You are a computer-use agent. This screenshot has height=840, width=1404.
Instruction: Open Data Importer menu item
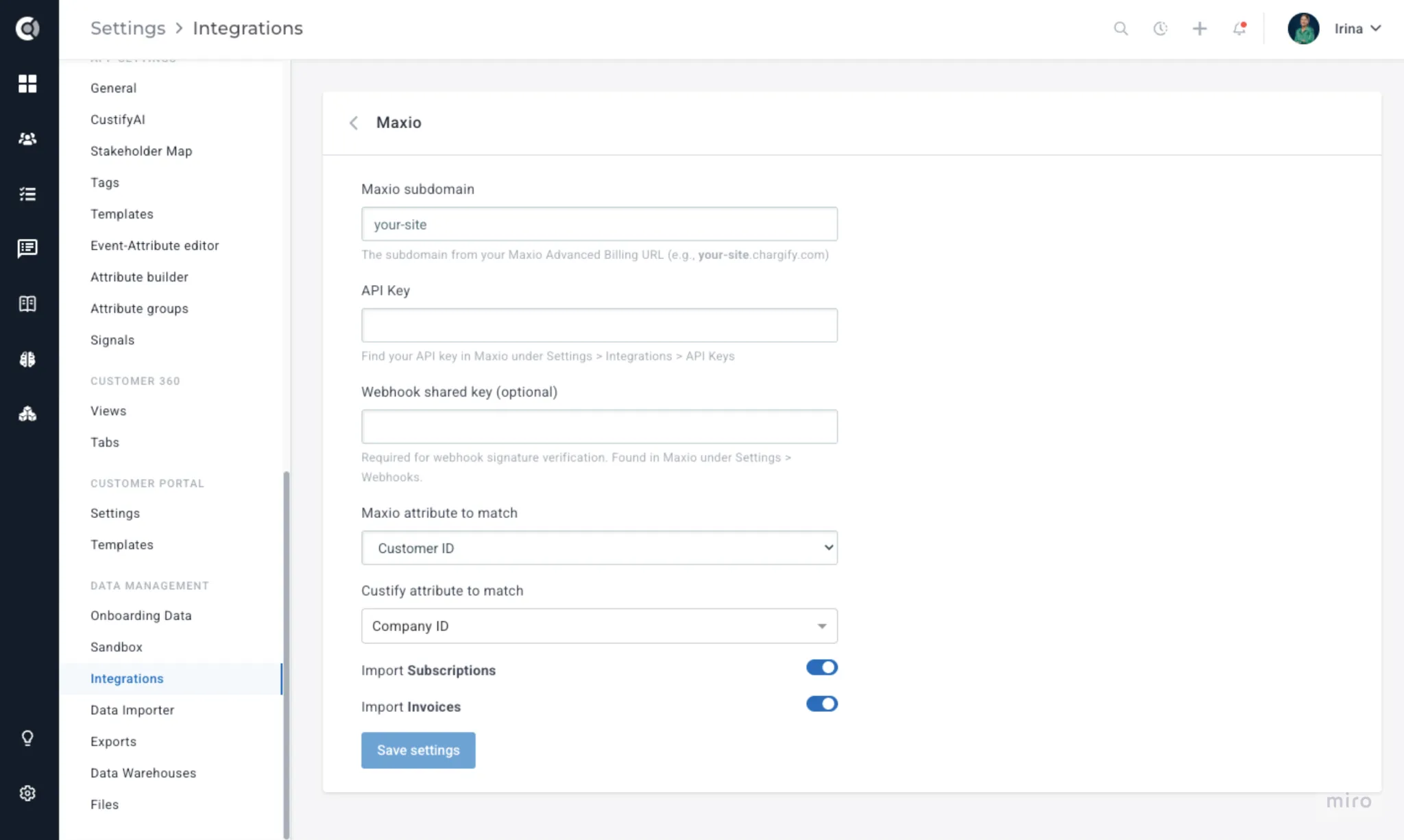coord(132,710)
